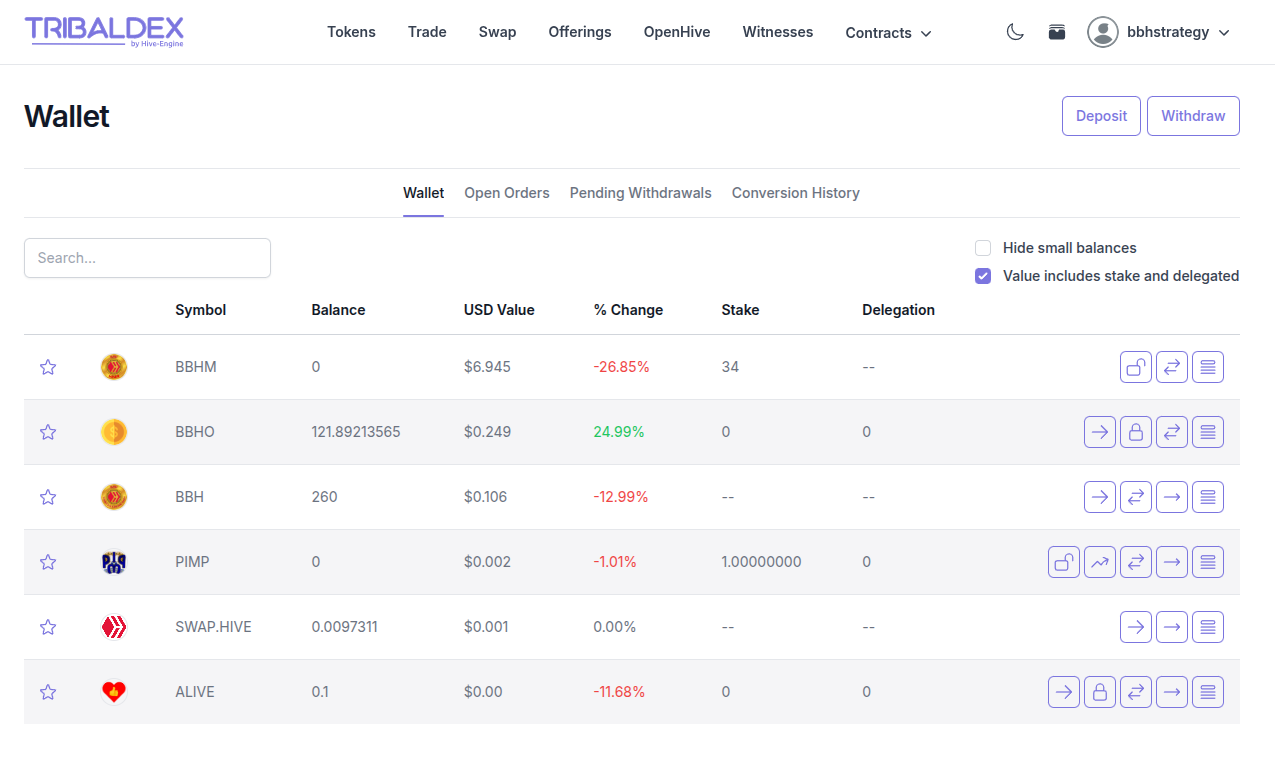Click the lock icon to stake BBHO
The height and width of the screenshot is (757, 1275).
[1135, 432]
